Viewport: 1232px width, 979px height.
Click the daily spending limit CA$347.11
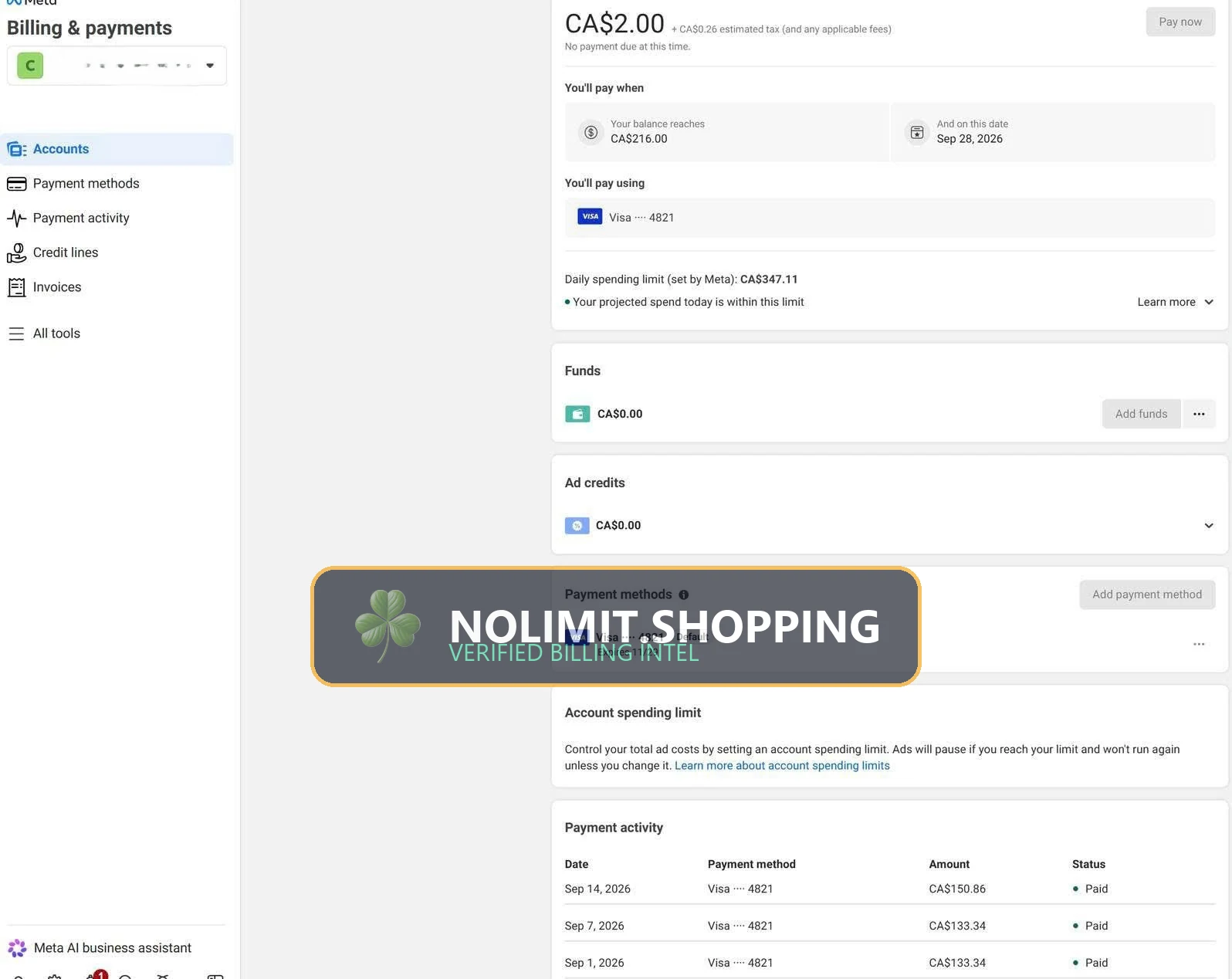[x=769, y=279]
